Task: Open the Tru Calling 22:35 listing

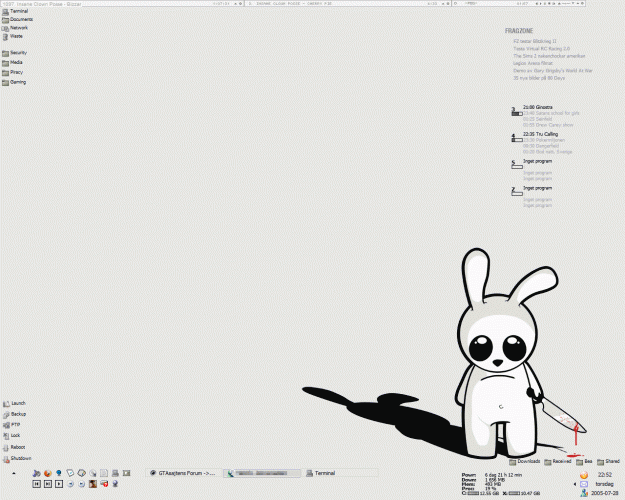Action: click(540, 133)
